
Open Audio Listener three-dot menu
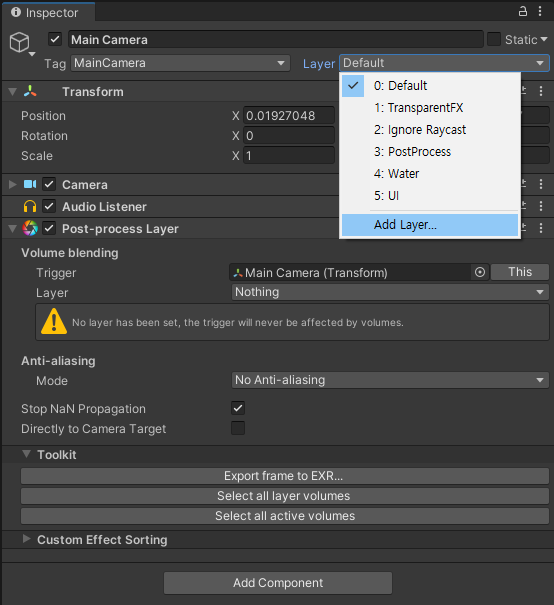click(x=541, y=206)
